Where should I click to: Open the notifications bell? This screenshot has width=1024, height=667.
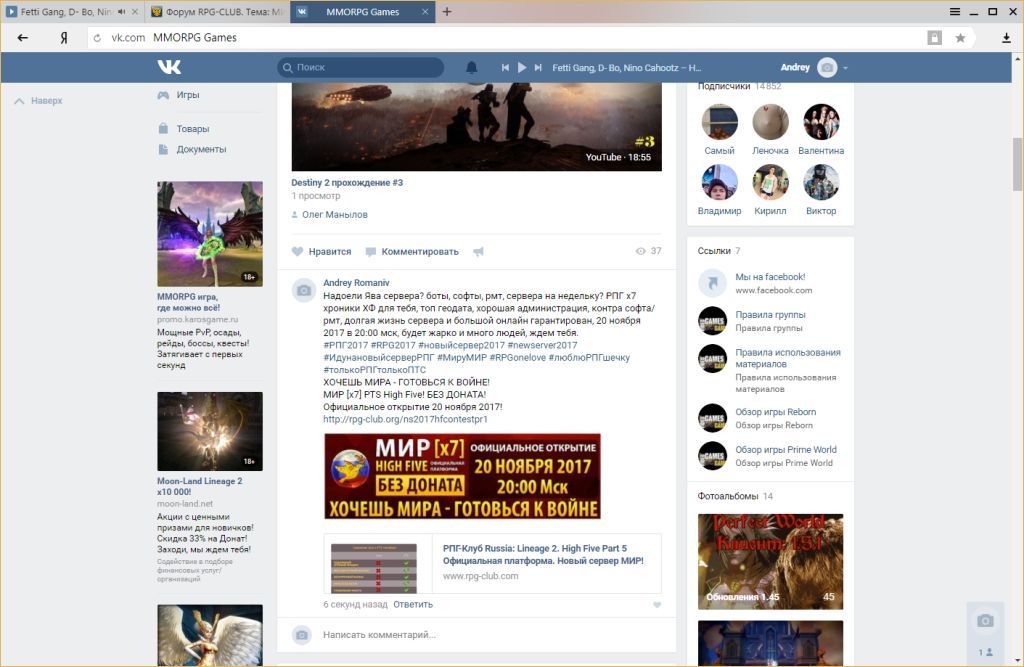472,67
